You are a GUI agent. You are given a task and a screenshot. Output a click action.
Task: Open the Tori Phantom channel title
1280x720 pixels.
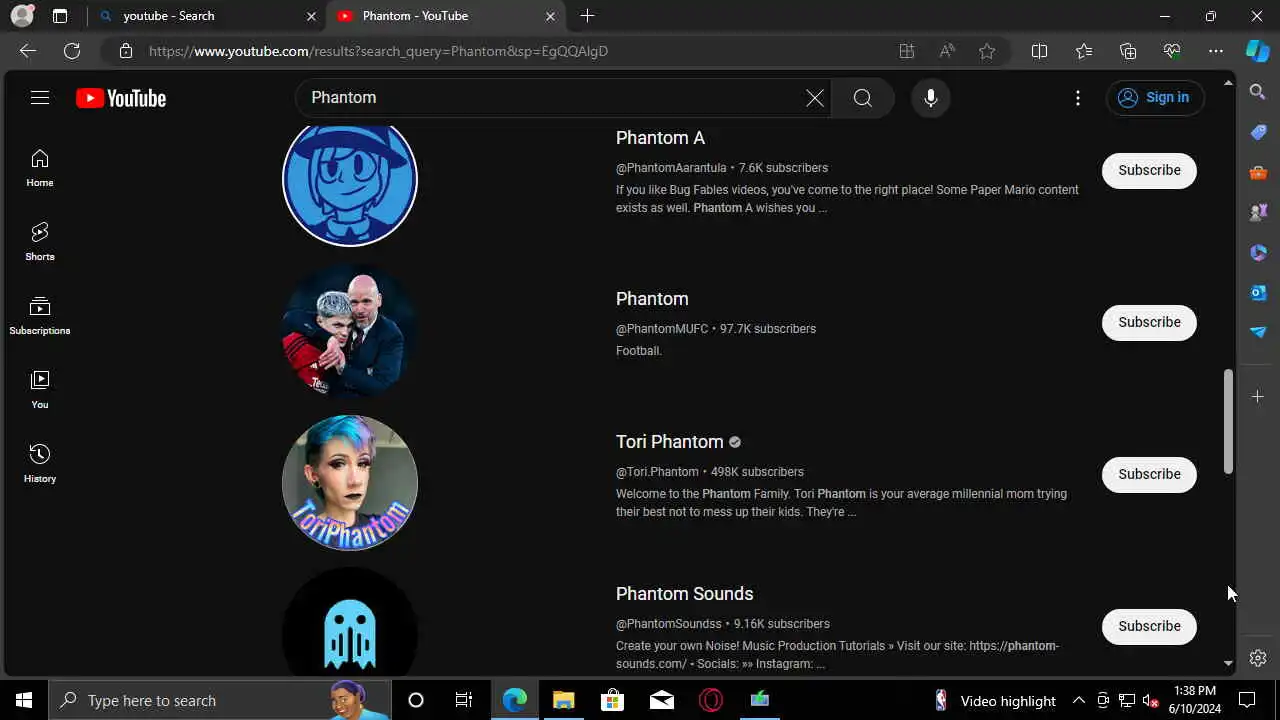pos(669,442)
